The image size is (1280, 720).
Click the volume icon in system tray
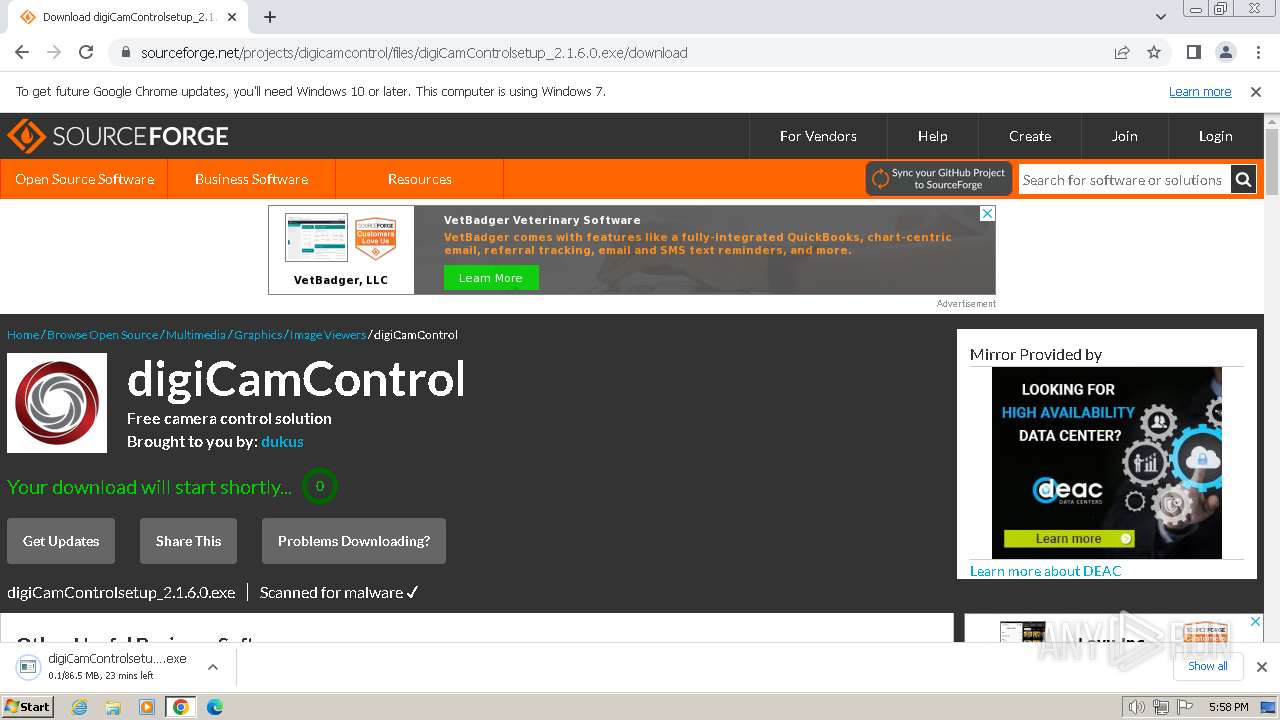pyautogui.click(x=1136, y=707)
